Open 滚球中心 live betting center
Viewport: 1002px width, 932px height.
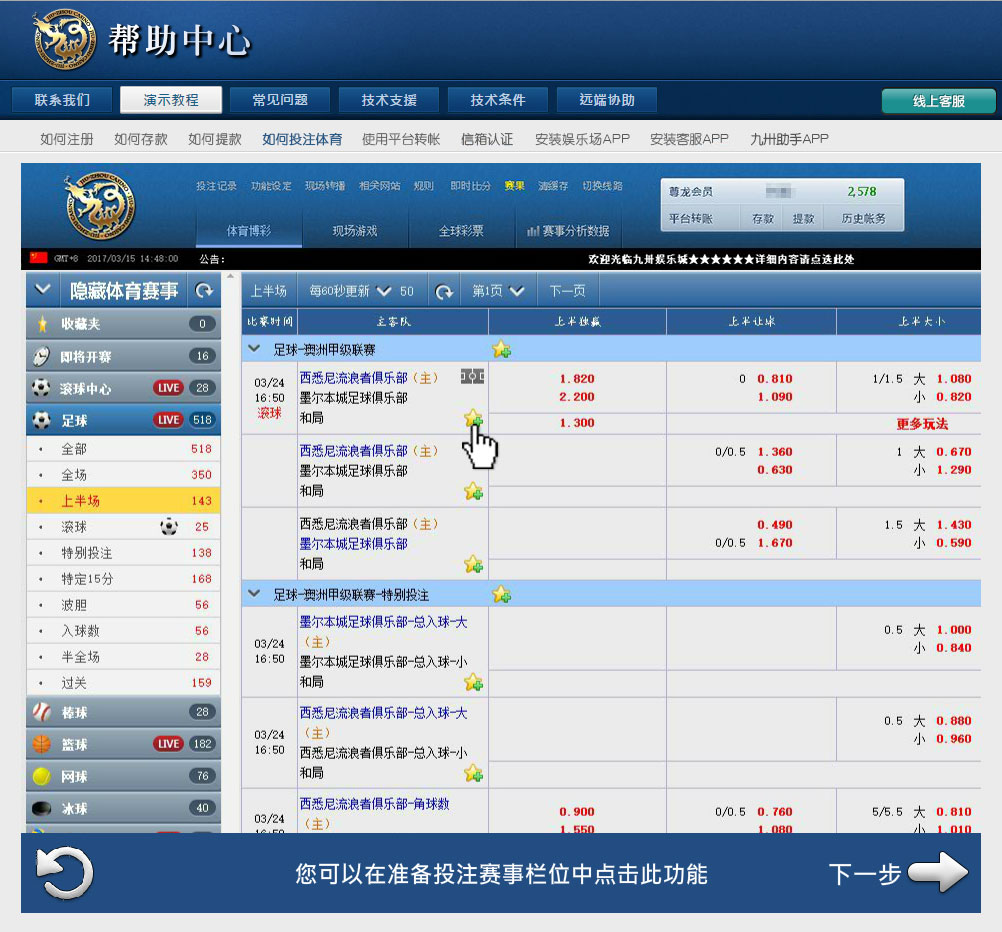point(86,388)
